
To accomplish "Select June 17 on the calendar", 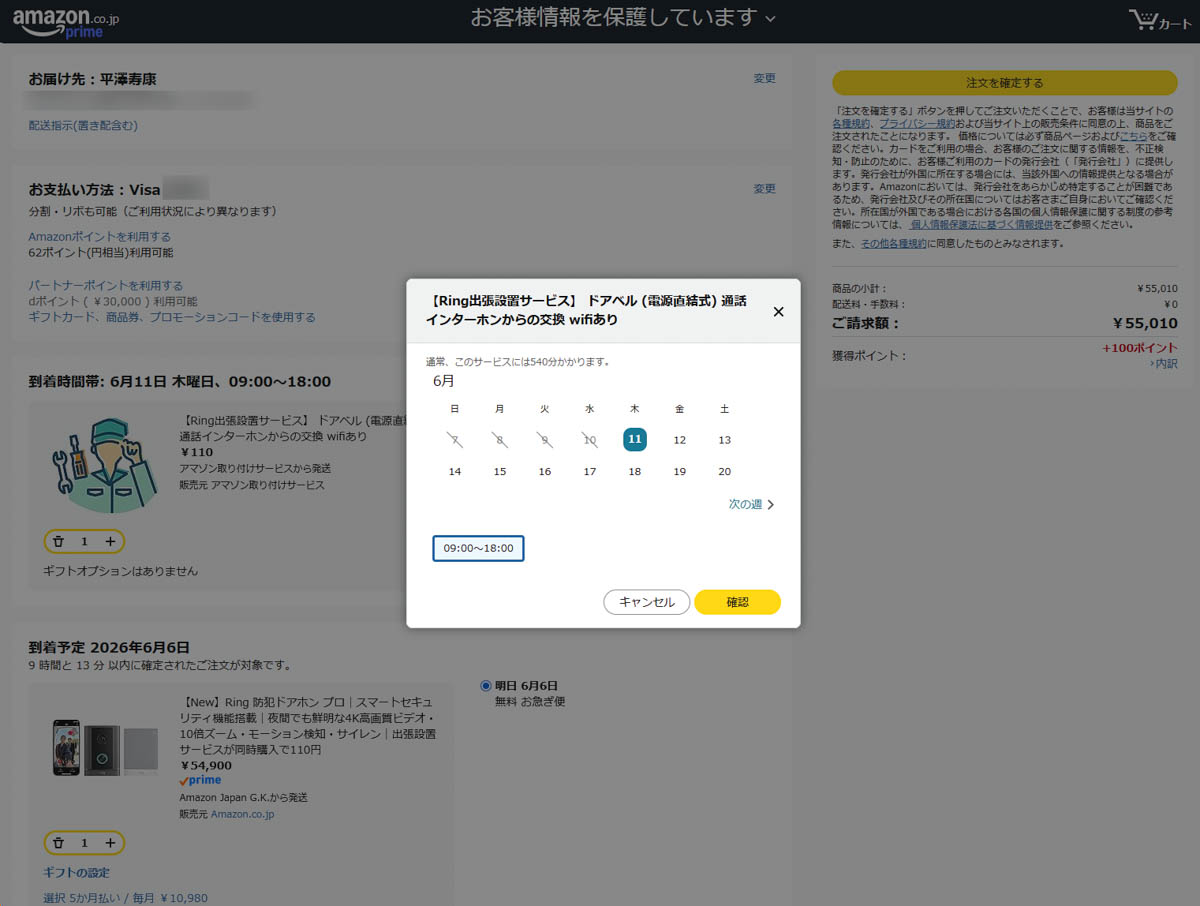I will point(590,471).
